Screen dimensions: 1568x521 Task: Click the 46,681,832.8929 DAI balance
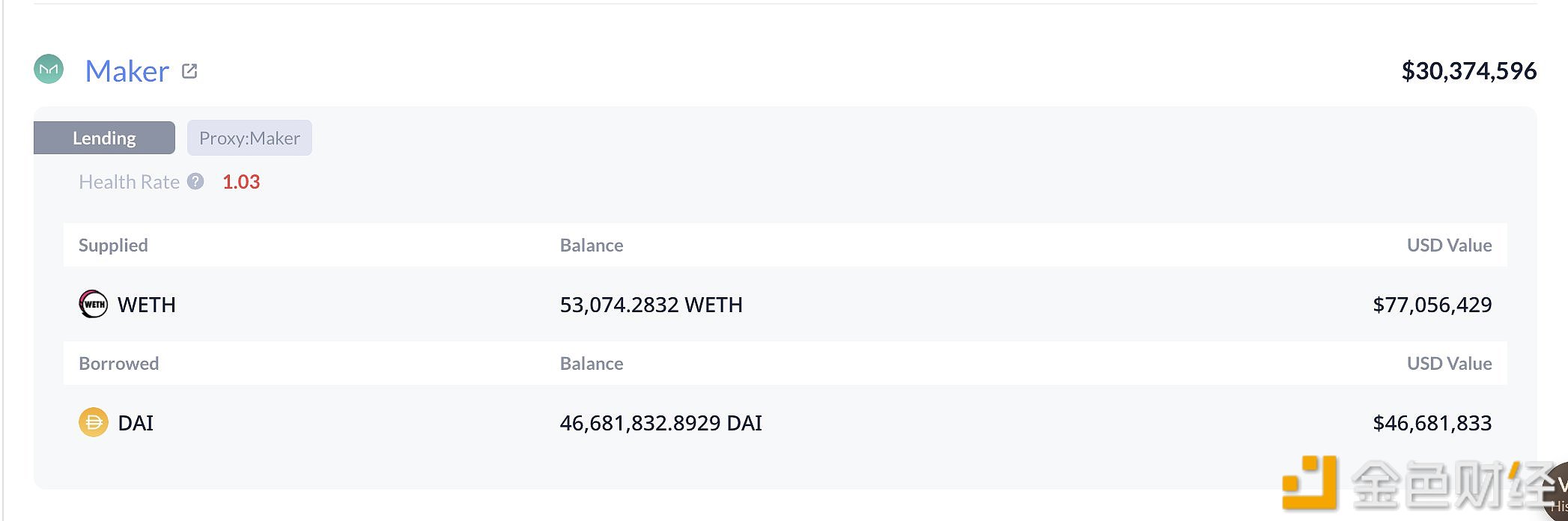tap(660, 423)
